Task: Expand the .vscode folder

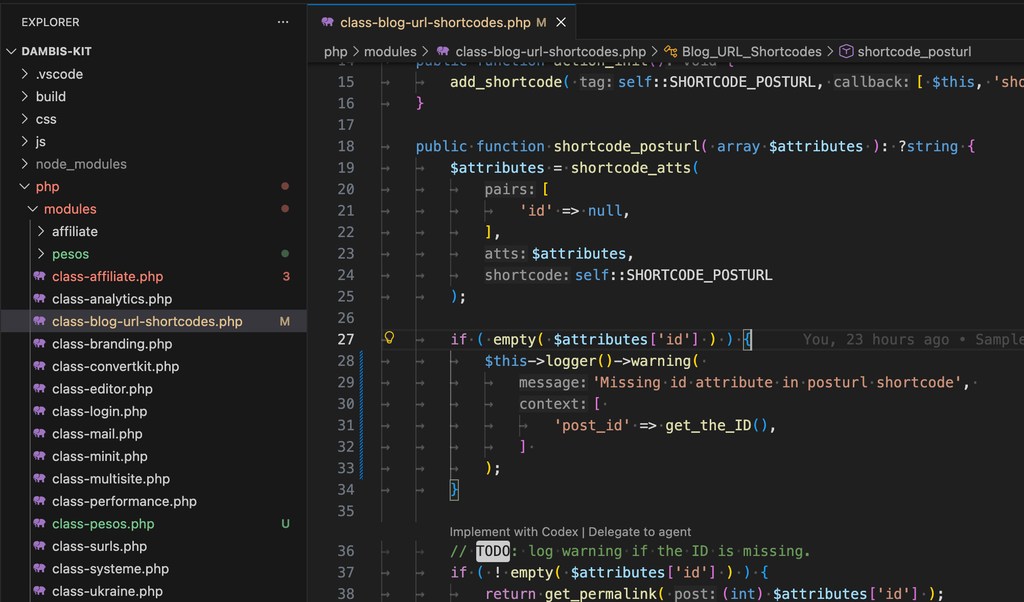Action: tap(25, 74)
